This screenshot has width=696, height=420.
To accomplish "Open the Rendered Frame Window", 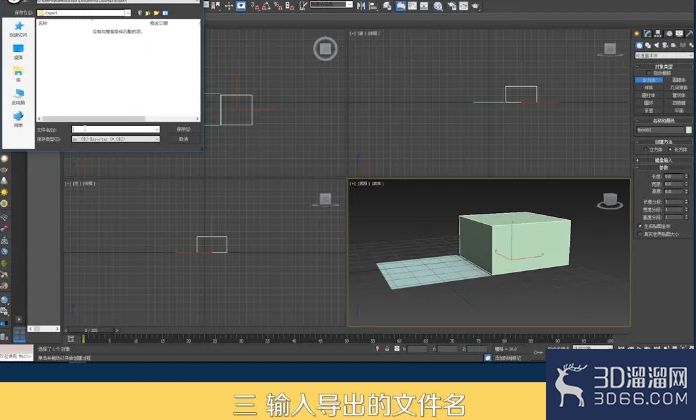I will 464,6.
